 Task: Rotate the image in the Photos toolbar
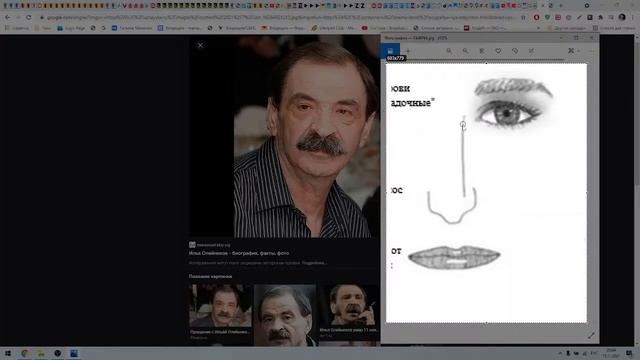click(x=515, y=51)
